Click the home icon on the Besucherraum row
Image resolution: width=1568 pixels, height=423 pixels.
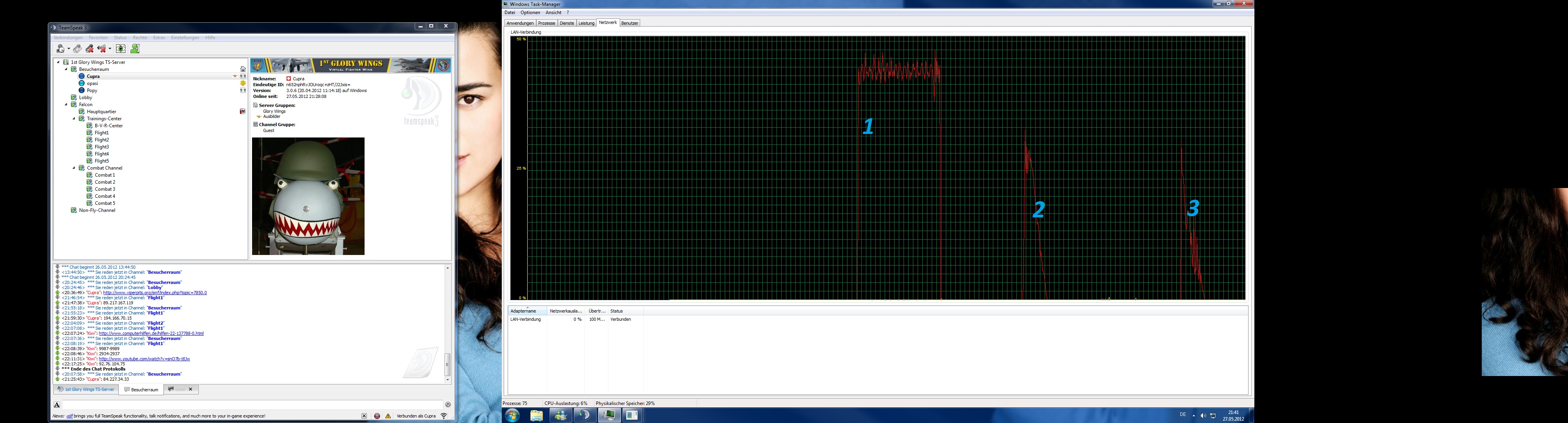(x=243, y=69)
